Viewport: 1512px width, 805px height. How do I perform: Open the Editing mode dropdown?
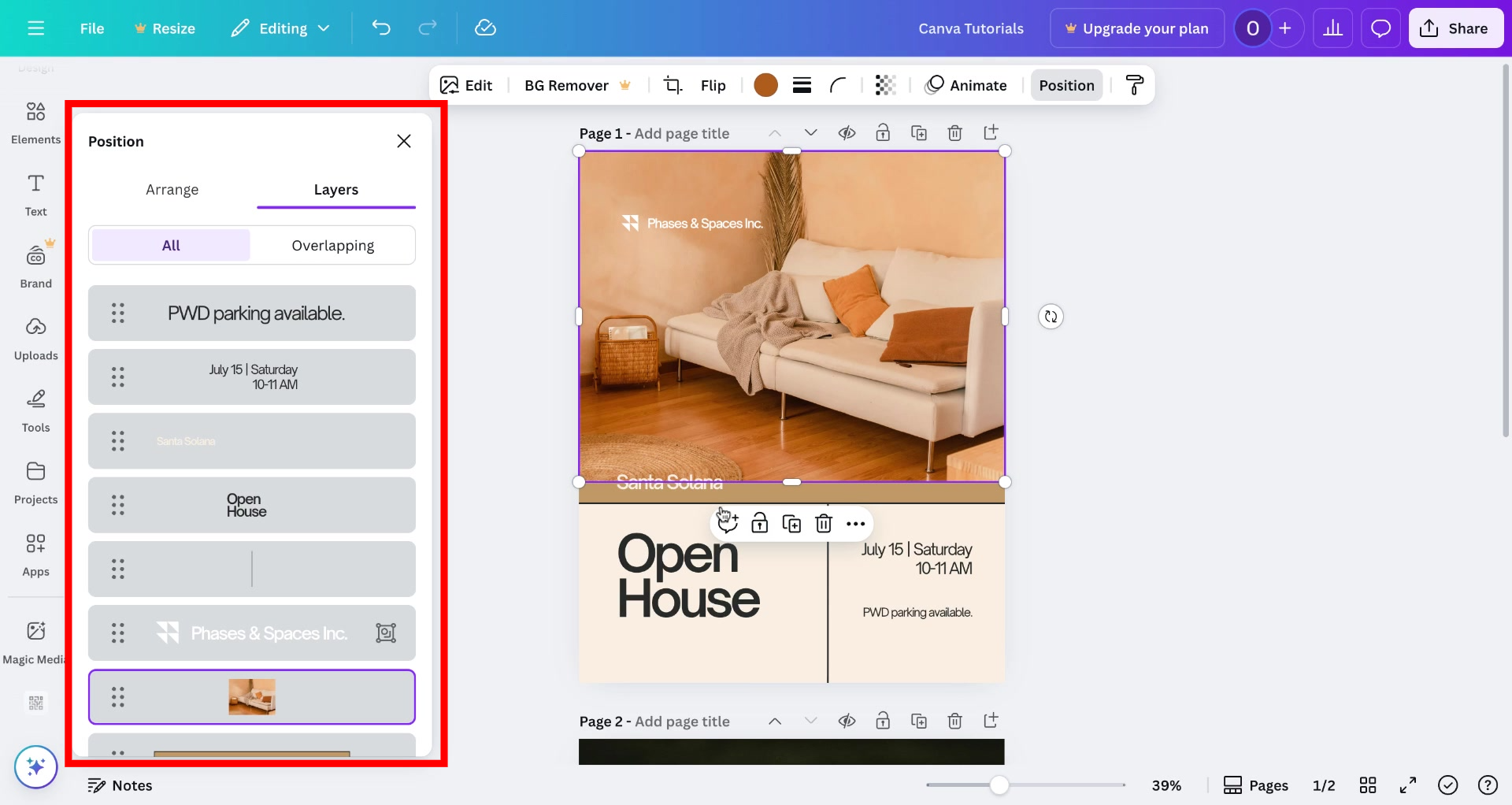click(x=280, y=28)
